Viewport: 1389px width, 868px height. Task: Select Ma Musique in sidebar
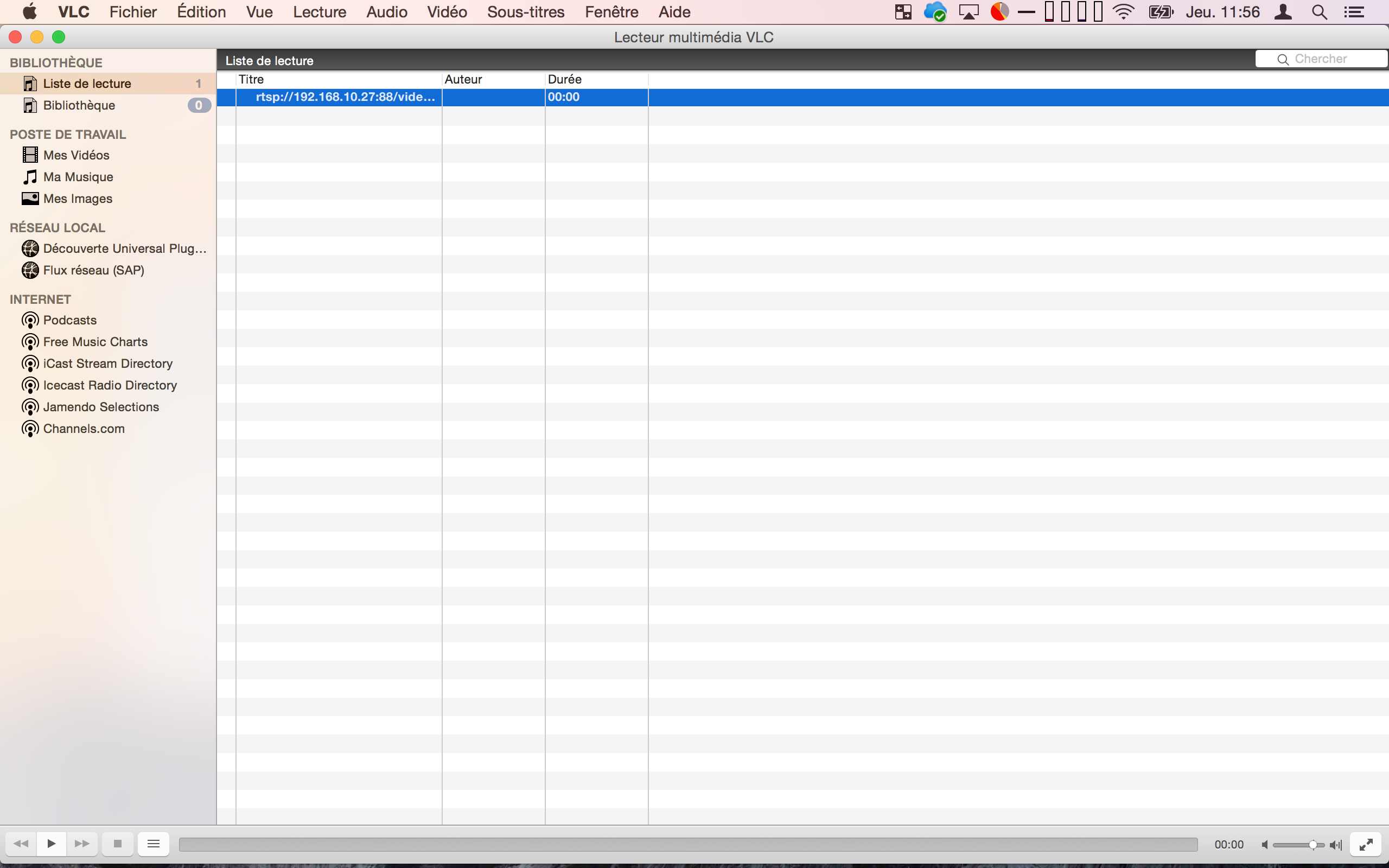pyautogui.click(x=78, y=177)
